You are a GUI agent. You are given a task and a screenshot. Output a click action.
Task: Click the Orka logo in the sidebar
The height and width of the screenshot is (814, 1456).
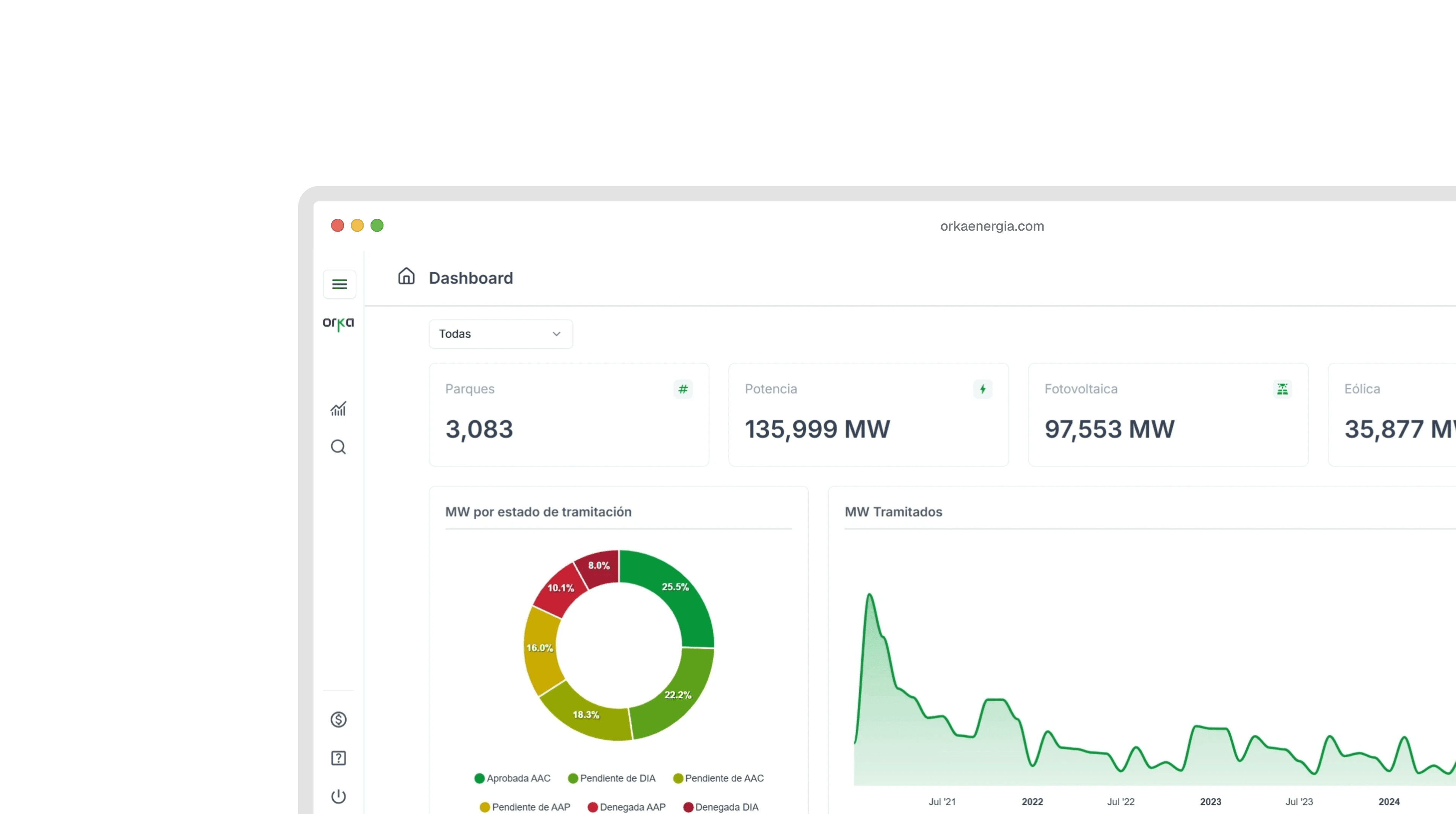pyautogui.click(x=338, y=323)
